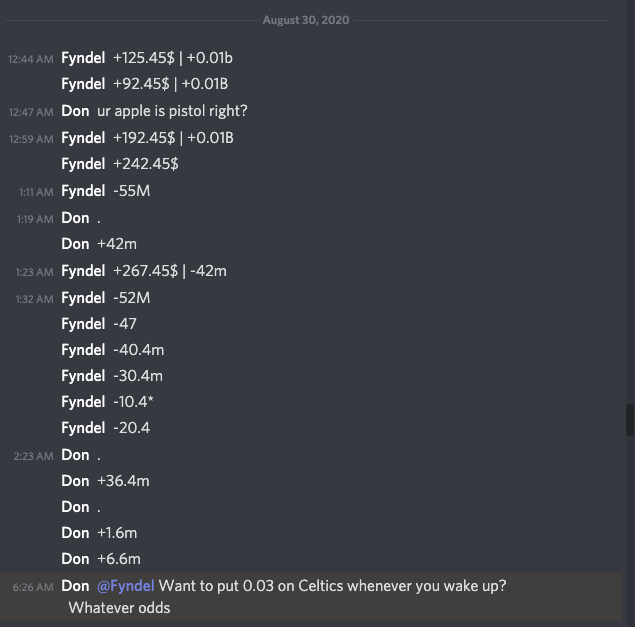Click the Fyndel username next to '+242.45$'
Screen dimensions: 635x627
83,164
